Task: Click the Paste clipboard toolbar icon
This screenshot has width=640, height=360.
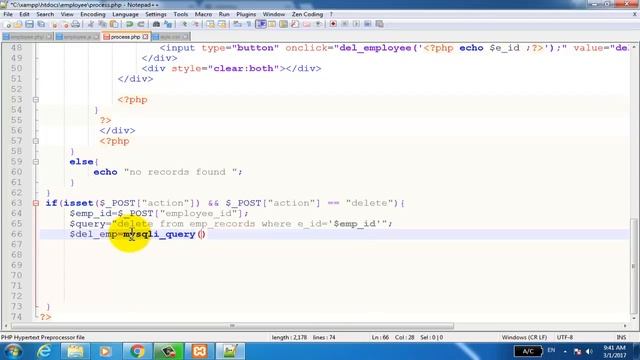Action: pyautogui.click(x=114, y=24)
